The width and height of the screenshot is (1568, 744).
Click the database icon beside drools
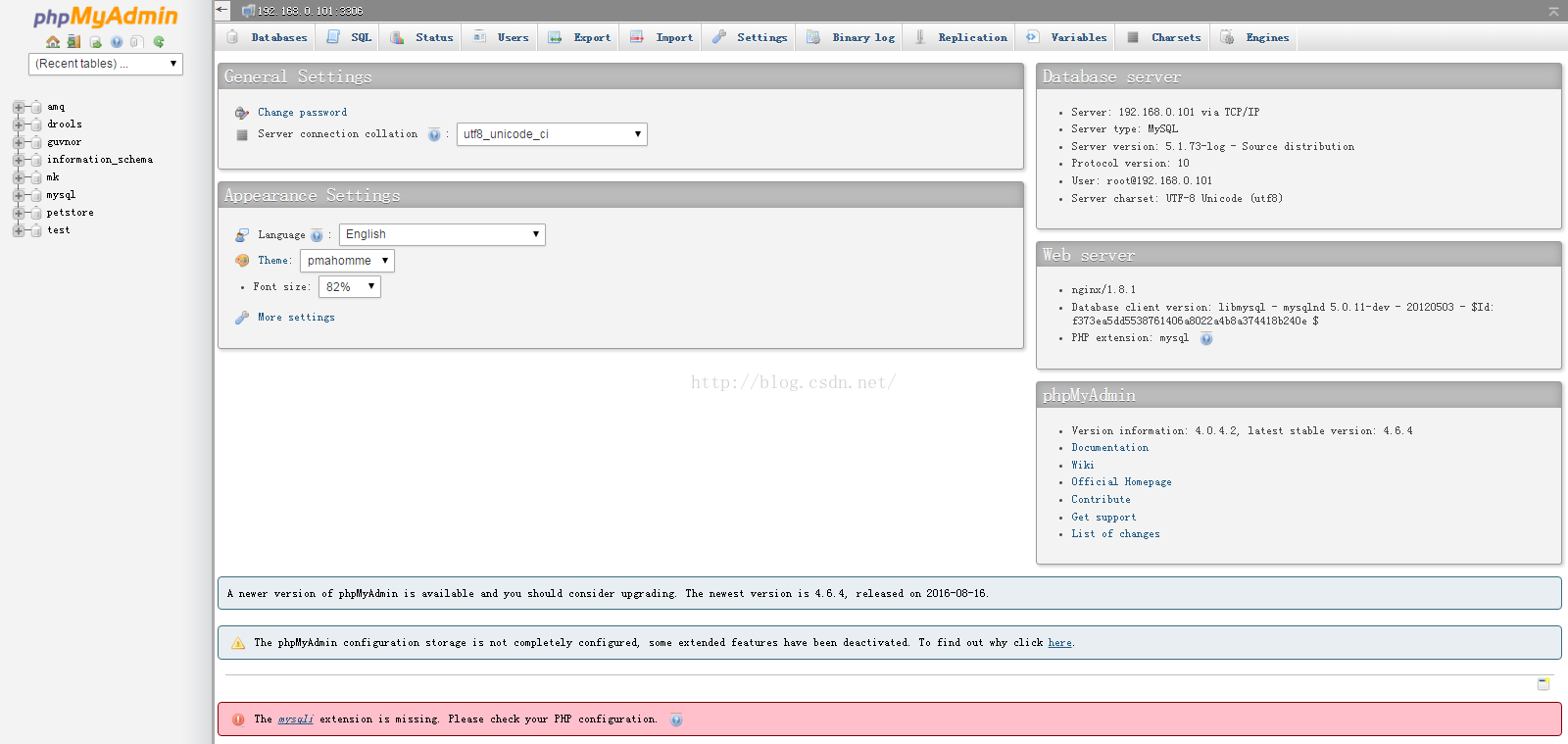coord(36,124)
